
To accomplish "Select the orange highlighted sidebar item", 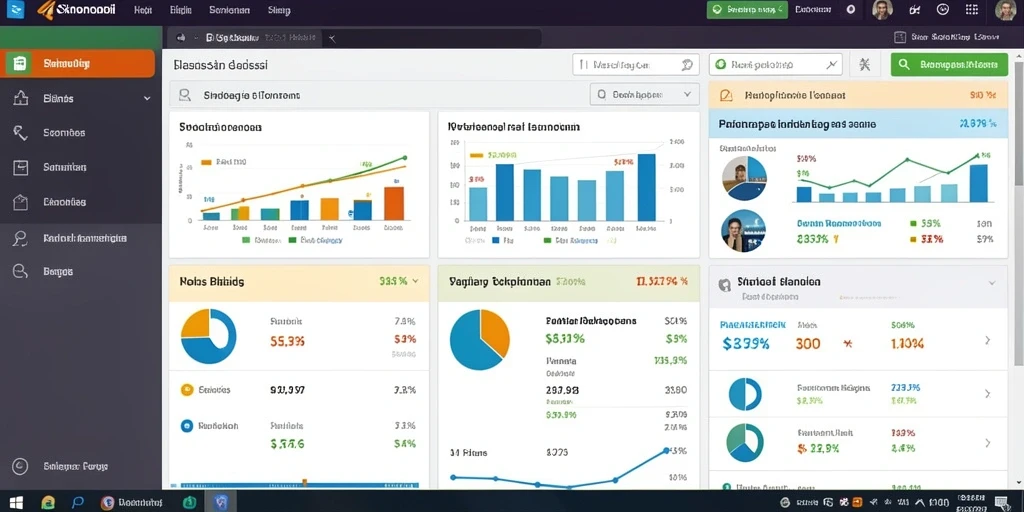I will (x=77, y=63).
